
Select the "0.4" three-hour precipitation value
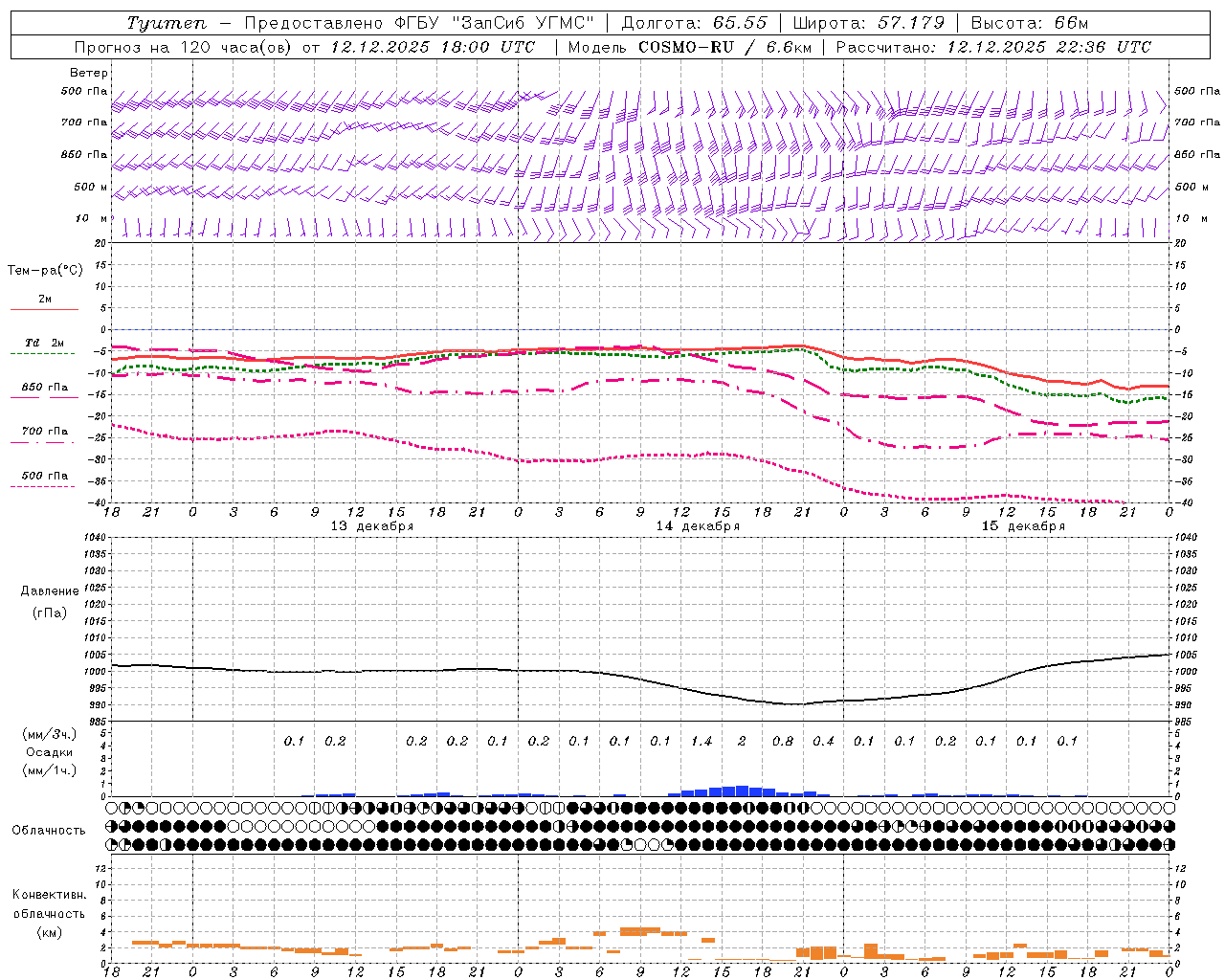pos(823,741)
